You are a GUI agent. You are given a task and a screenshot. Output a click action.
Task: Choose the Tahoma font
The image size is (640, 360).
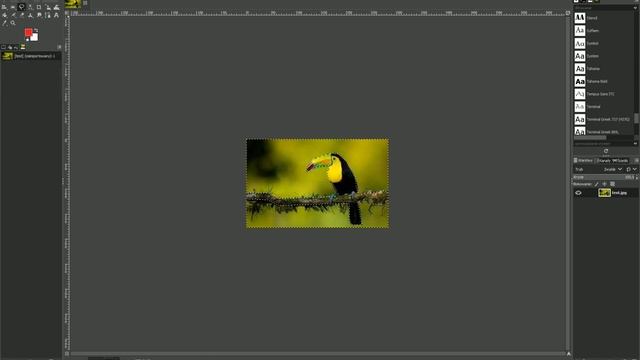pos(604,69)
